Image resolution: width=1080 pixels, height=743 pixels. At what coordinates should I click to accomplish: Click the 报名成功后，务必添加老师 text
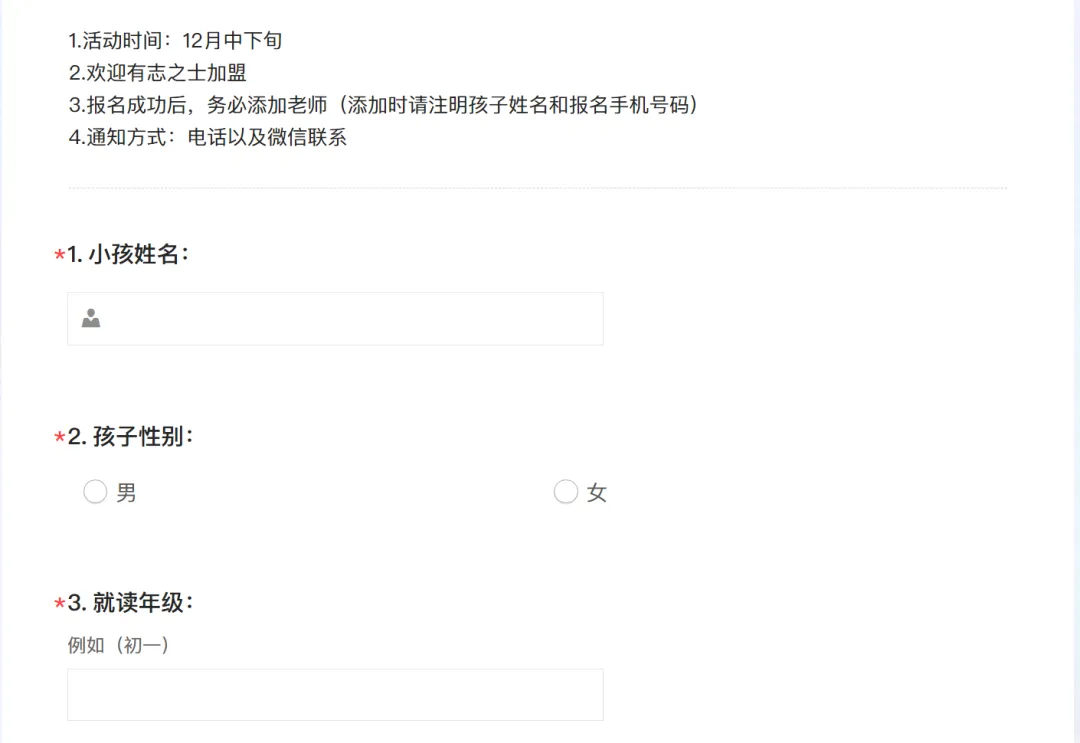tap(200, 105)
